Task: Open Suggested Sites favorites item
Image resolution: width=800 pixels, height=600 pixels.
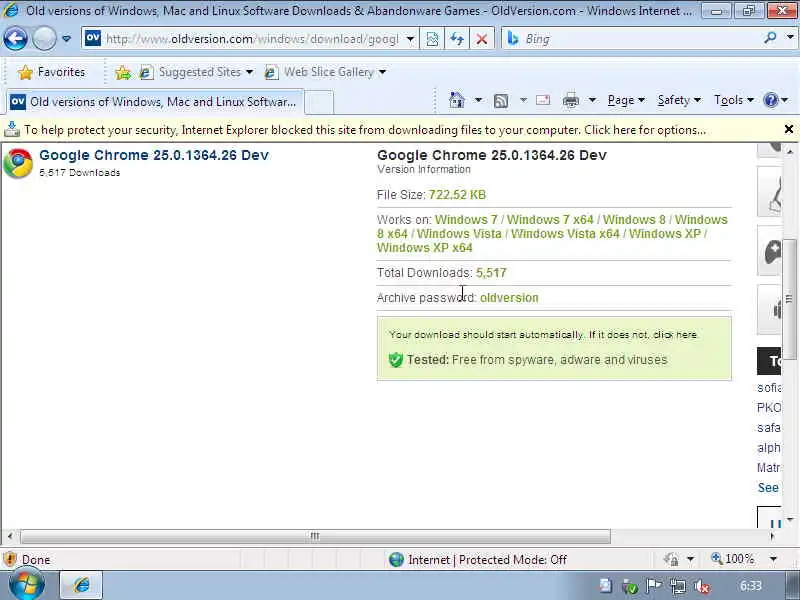Action: [196, 72]
